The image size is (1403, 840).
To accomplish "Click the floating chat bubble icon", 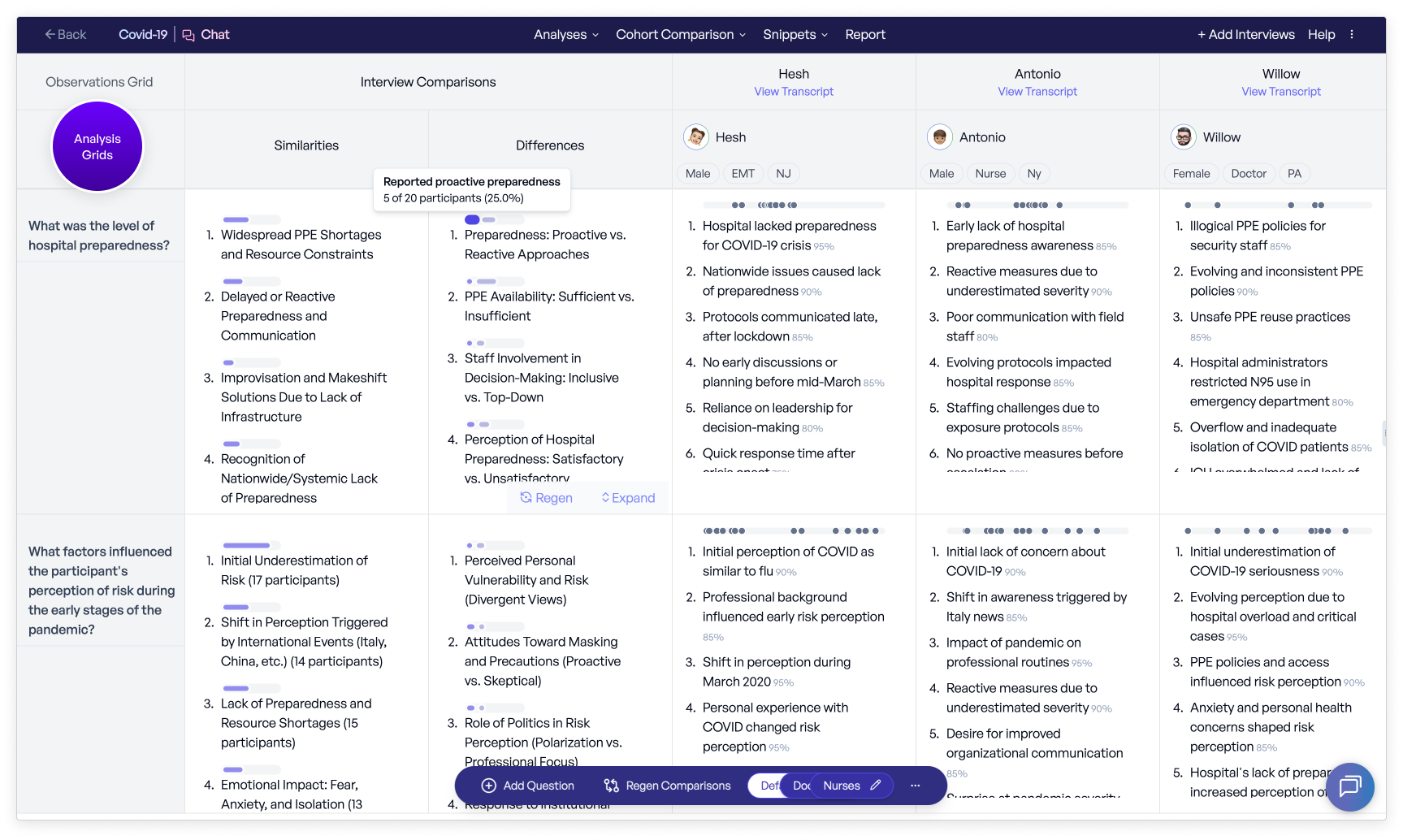I will 1349,786.
